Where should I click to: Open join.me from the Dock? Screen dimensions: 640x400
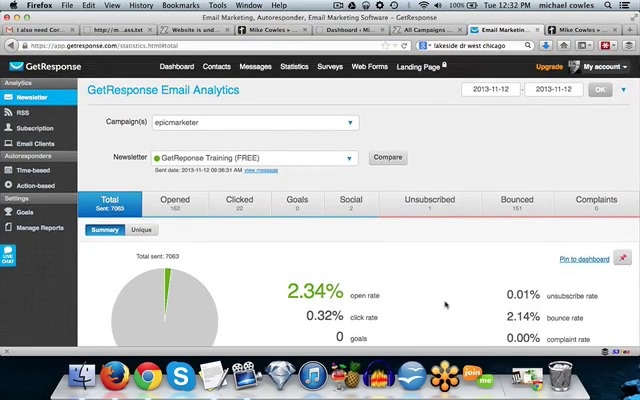(478, 376)
